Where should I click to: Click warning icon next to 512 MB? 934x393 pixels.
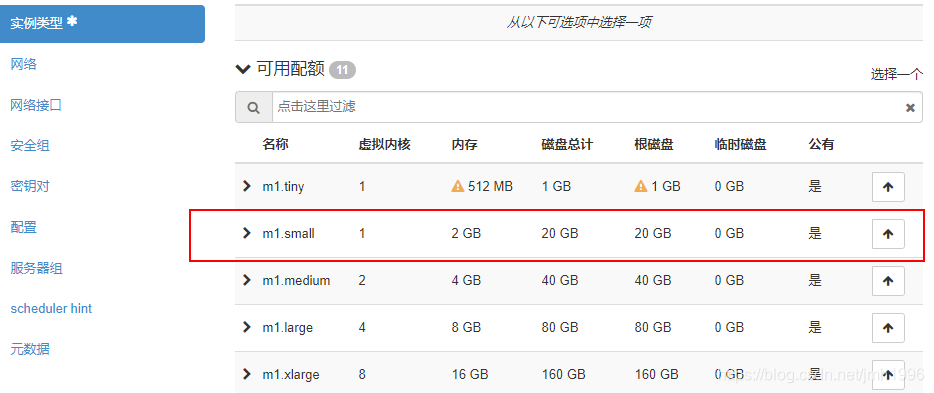pos(457,186)
